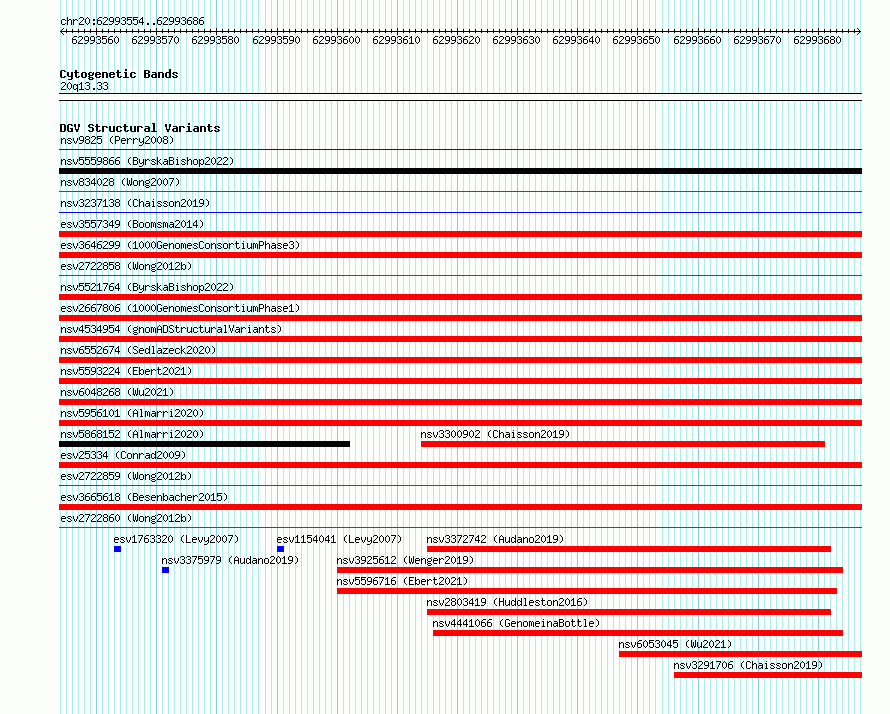890x714 pixels.
Task: Click red bar under nsv3291706
Action: point(768,675)
